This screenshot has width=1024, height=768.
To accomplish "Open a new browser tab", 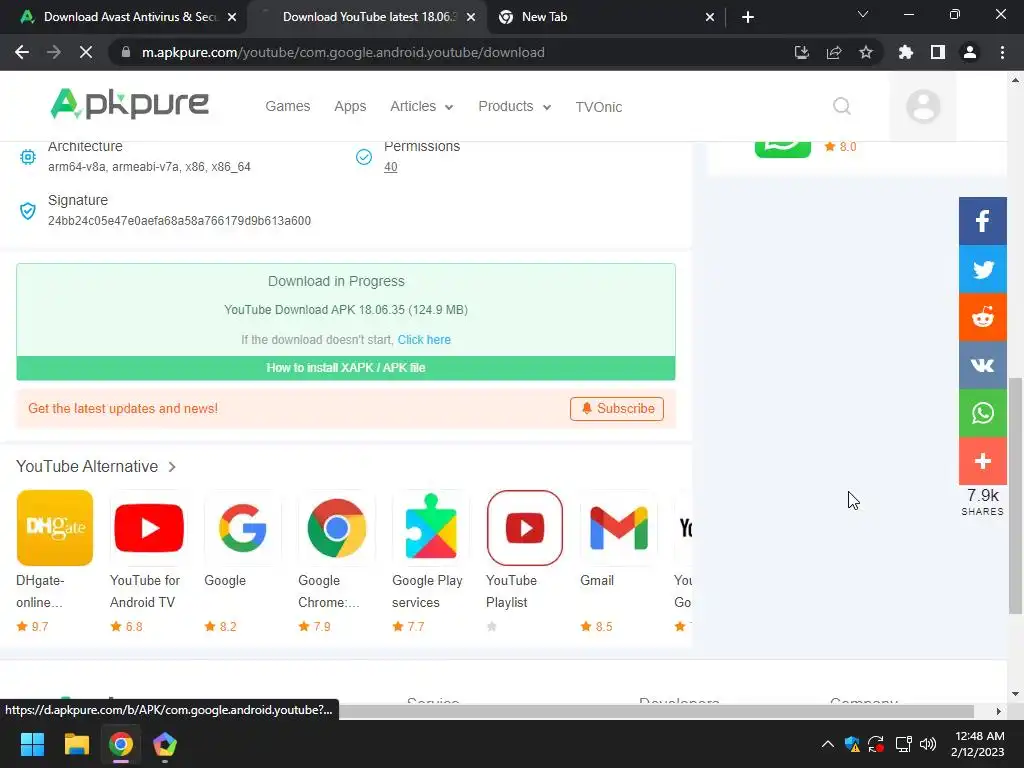I will point(748,17).
